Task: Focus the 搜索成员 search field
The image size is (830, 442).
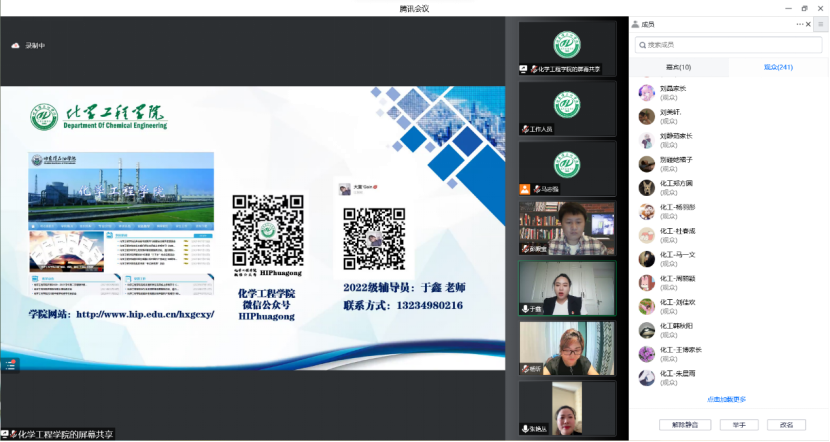Action: [x=728, y=46]
